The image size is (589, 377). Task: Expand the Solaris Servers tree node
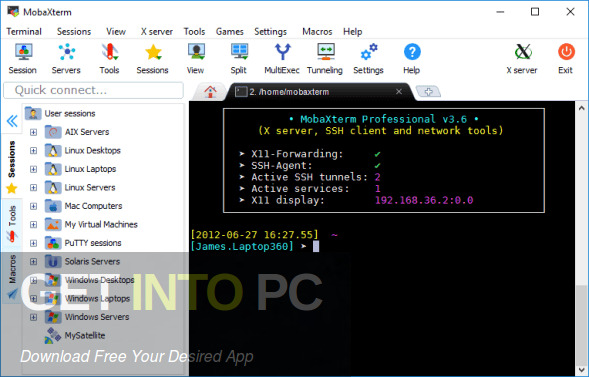(33, 261)
